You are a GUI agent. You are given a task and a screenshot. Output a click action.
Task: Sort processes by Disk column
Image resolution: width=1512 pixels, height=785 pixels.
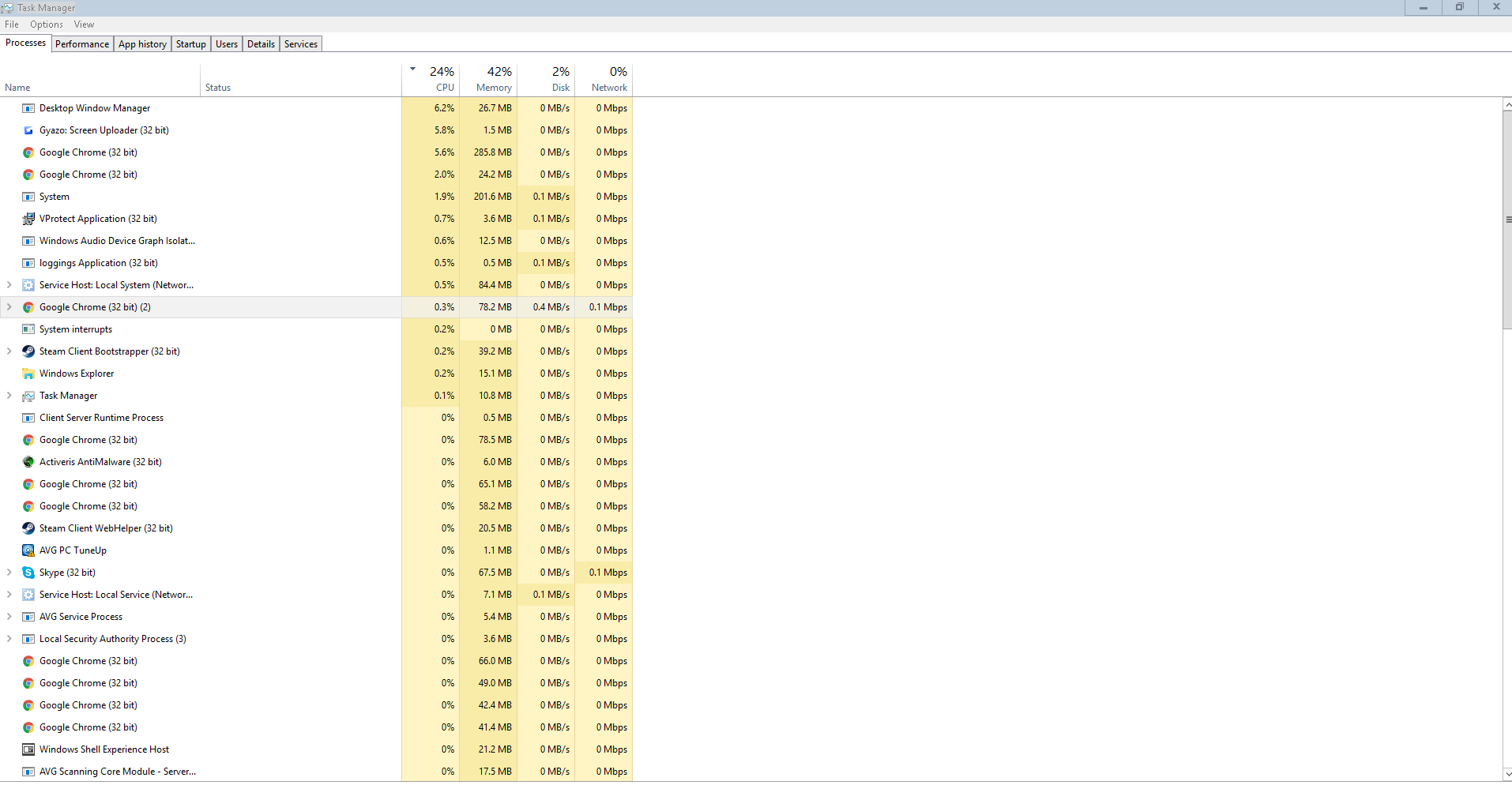546,79
